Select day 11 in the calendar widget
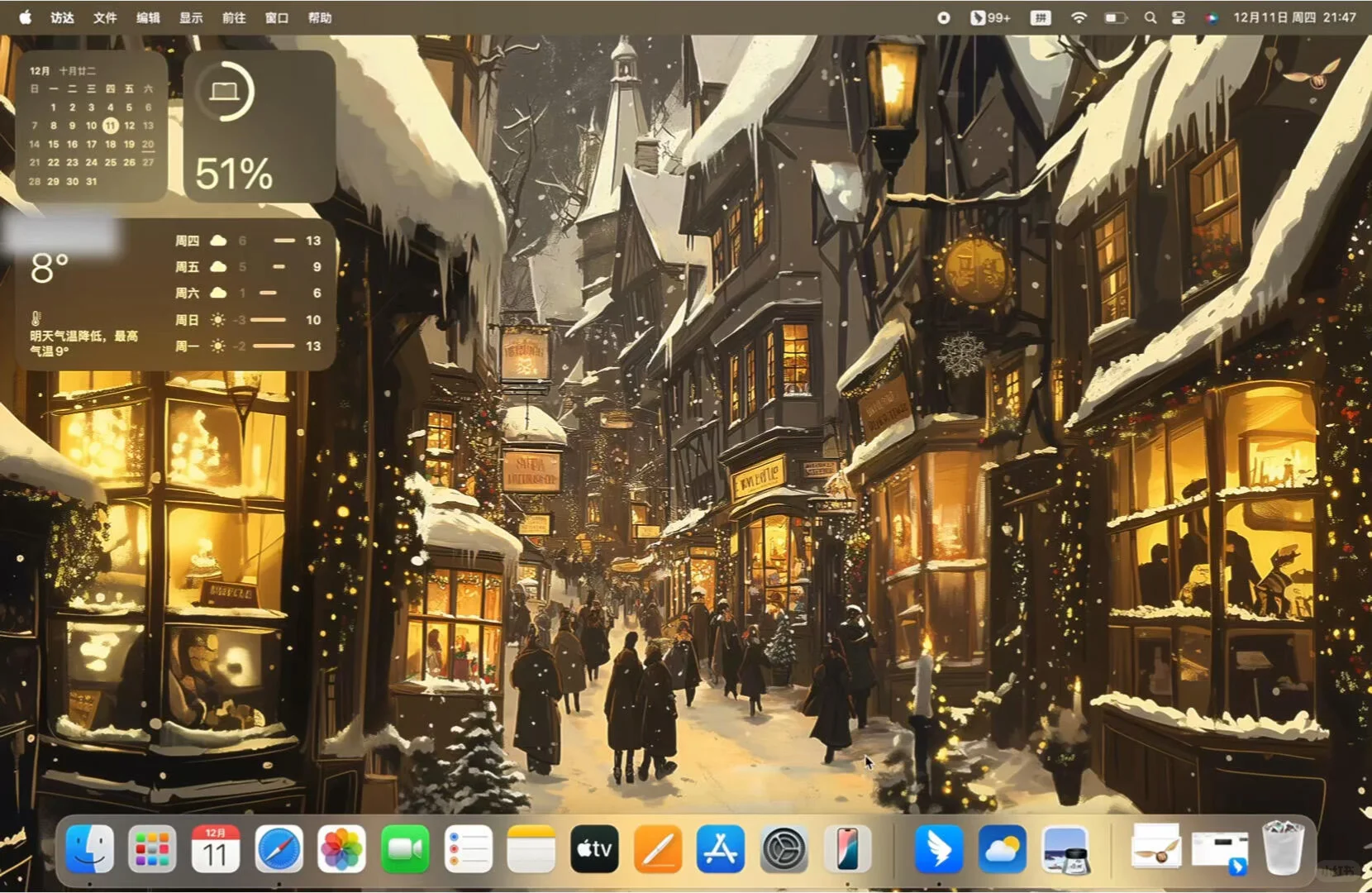 tap(110, 126)
